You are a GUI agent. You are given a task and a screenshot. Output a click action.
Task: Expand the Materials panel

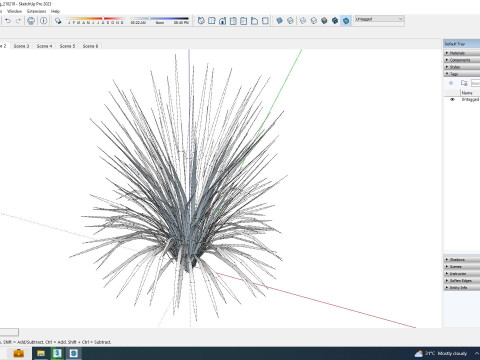462,53
